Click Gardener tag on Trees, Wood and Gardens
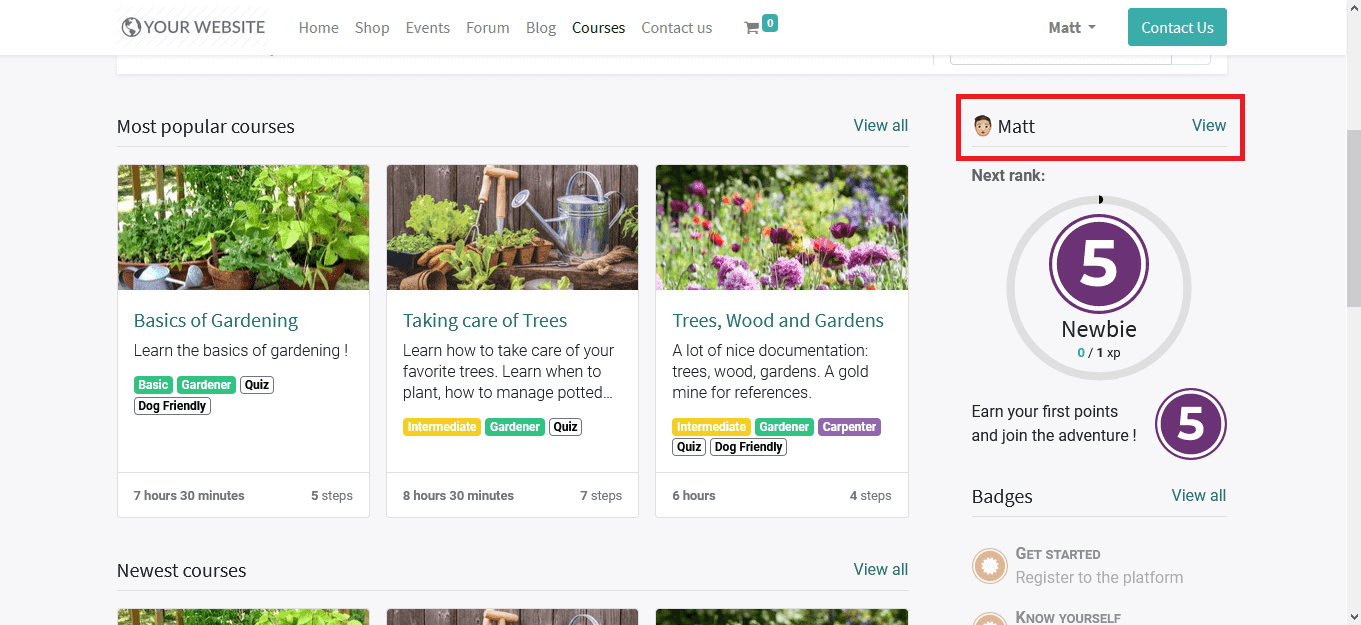The height and width of the screenshot is (625, 1361). click(785, 427)
